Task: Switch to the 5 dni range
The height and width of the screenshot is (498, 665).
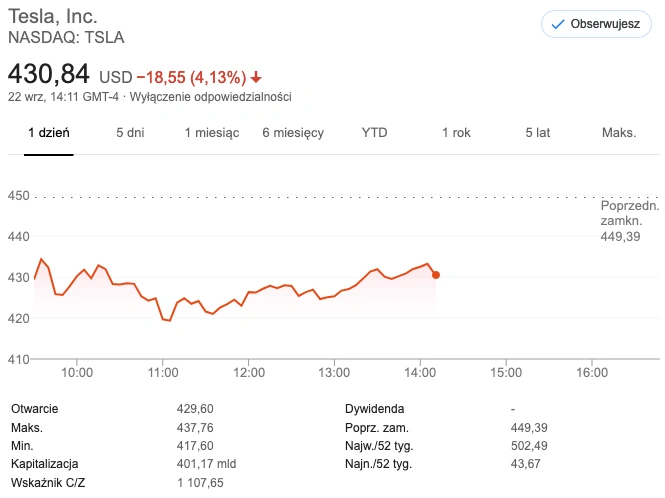Action: point(130,133)
